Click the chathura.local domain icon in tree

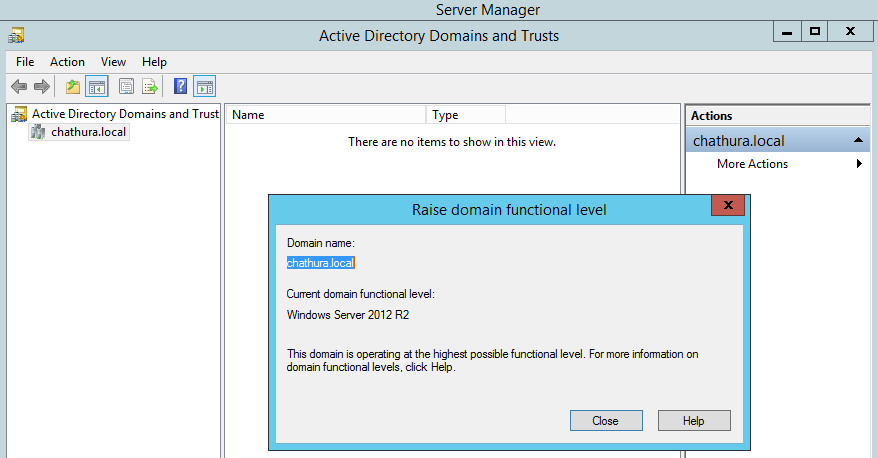tap(38, 132)
